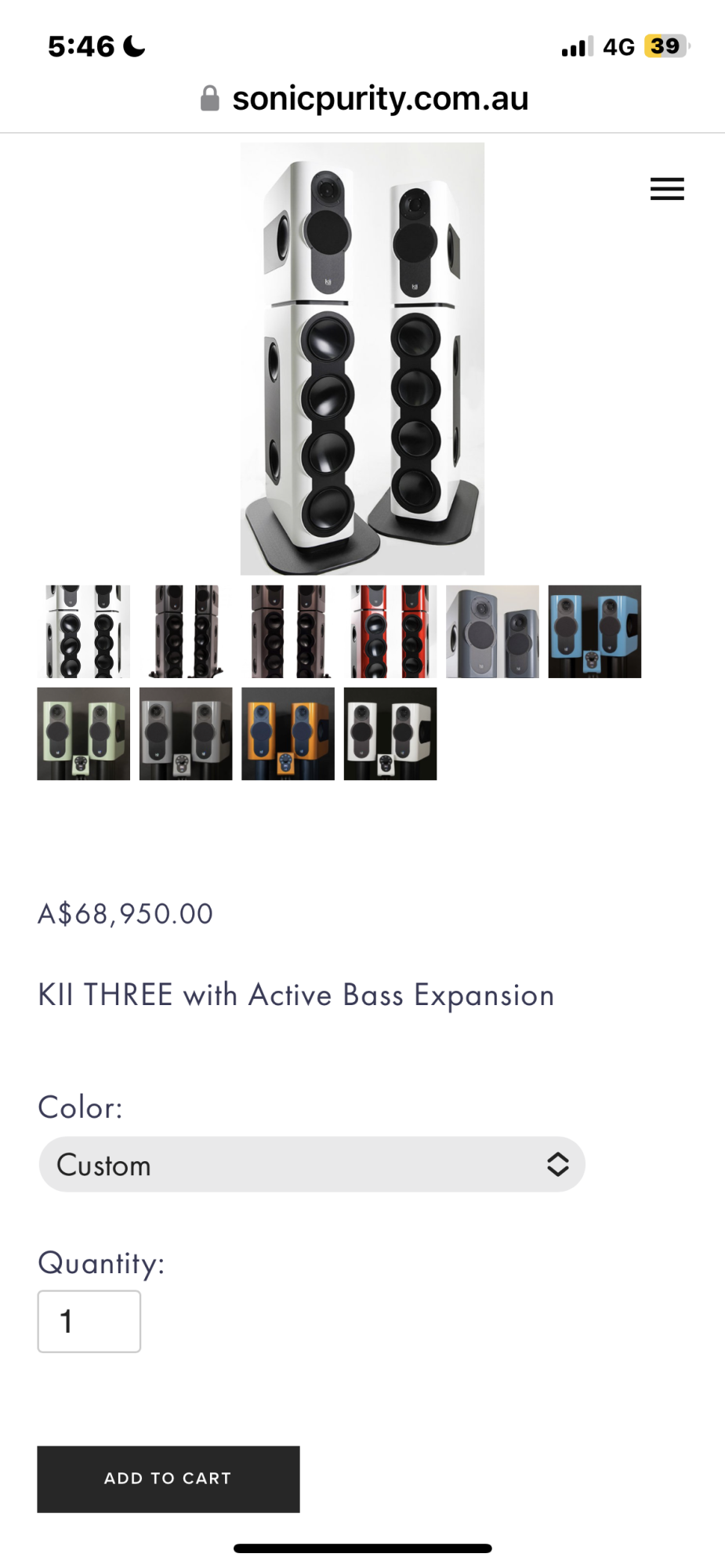The width and height of the screenshot is (725, 1568).
Task: Tap the up-down chevron on Color selector
Action: (557, 1164)
